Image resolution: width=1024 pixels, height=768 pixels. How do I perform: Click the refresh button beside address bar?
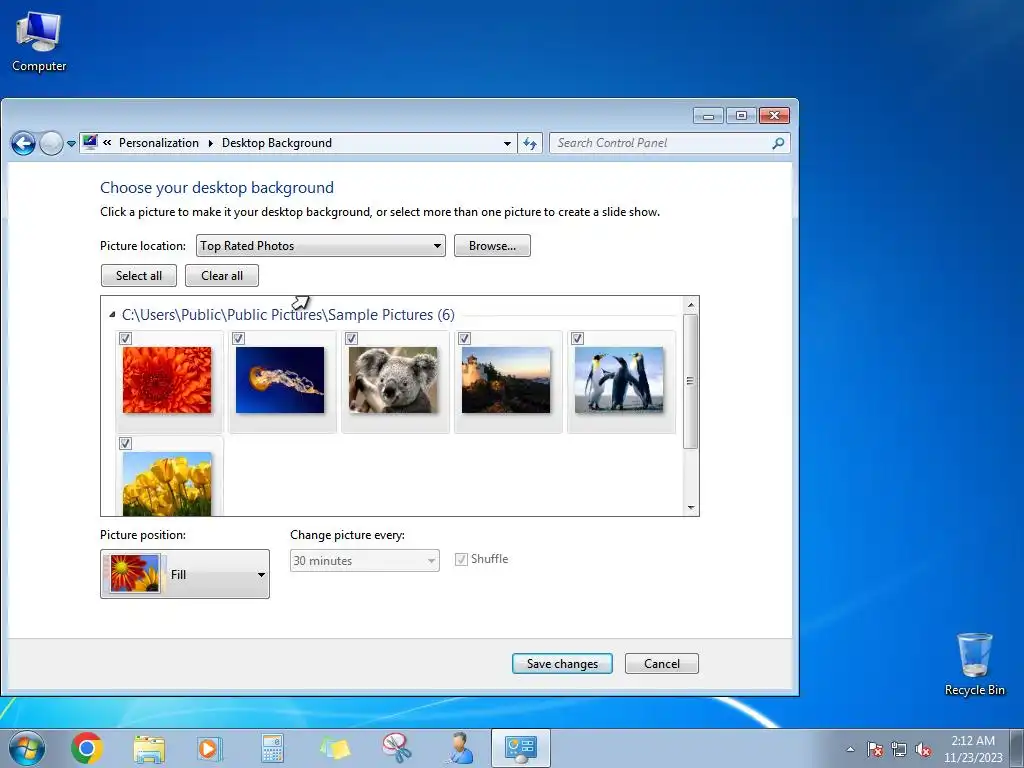point(530,143)
